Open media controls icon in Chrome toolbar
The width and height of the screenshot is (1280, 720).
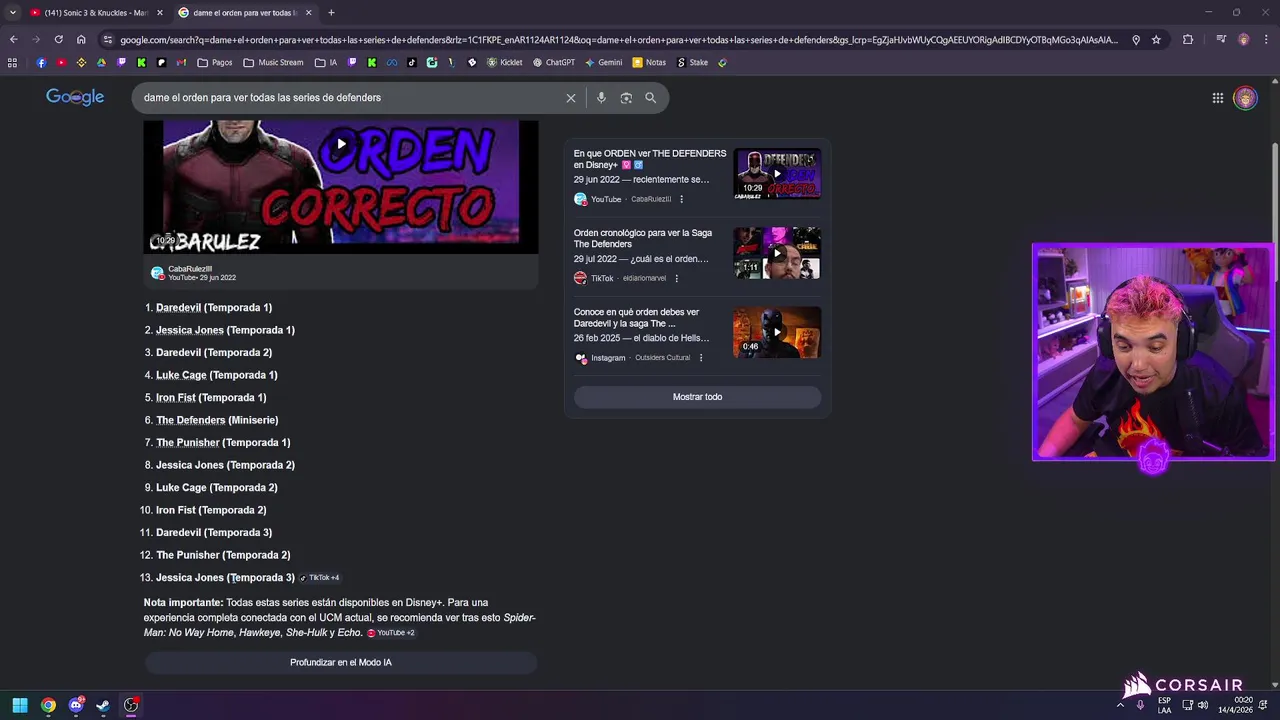click(x=1221, y=40)
